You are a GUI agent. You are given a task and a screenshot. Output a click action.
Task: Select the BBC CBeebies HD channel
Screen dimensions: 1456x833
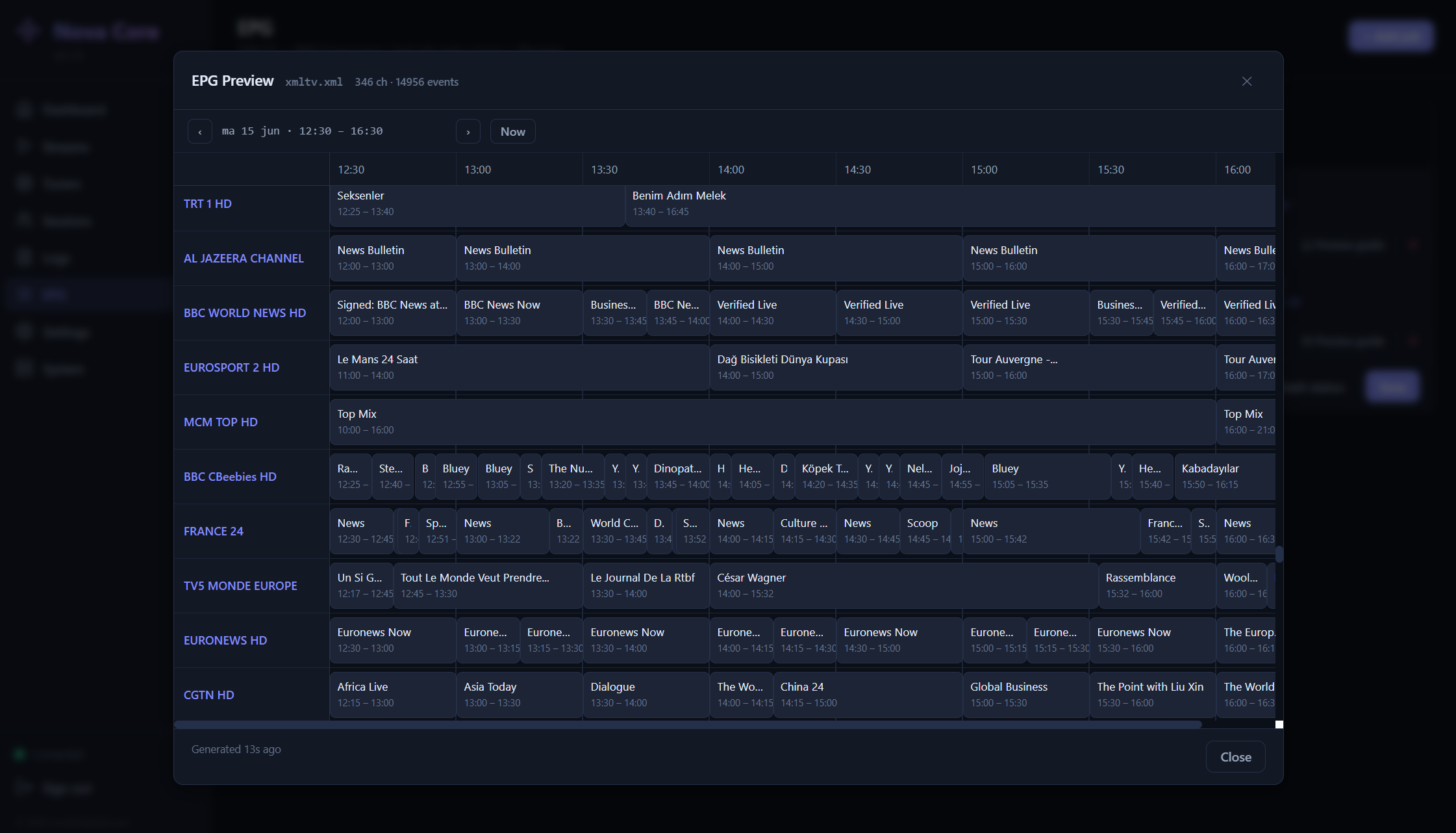[230, 476]
